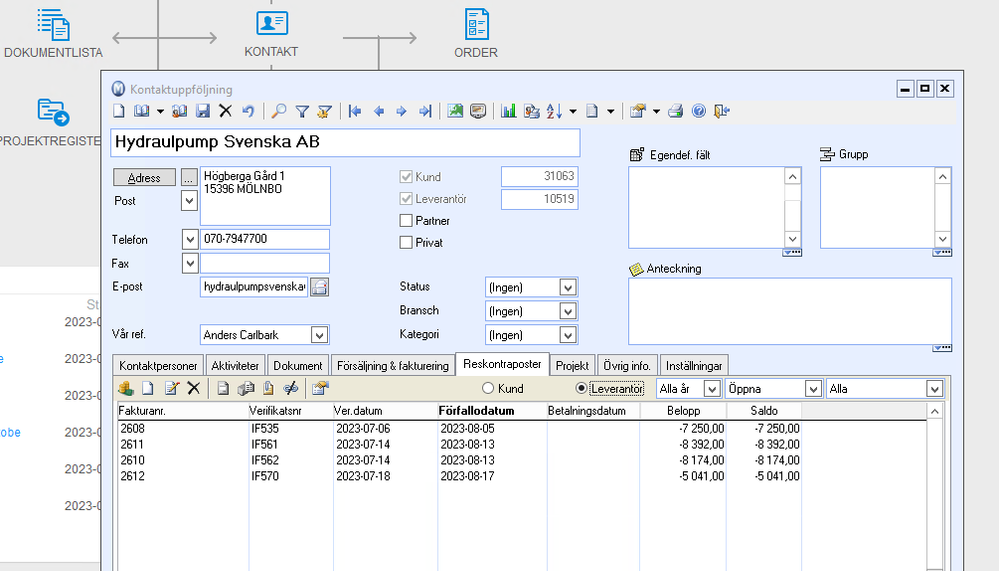Click the ellipsis button next to Adress
Viewport: 999px width, 571px height.
click(x=189, y=178)
